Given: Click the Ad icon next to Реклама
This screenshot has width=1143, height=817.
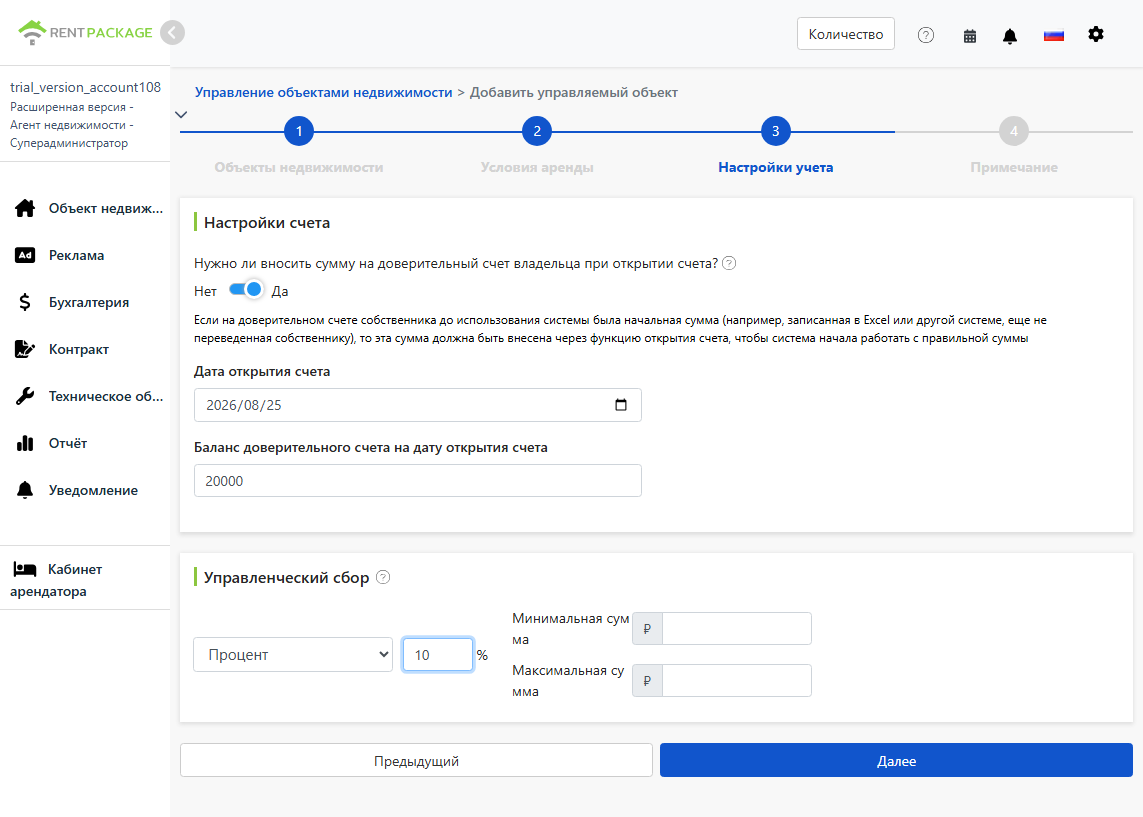Looking at the screenshot, I should click(x=25, y=255).
